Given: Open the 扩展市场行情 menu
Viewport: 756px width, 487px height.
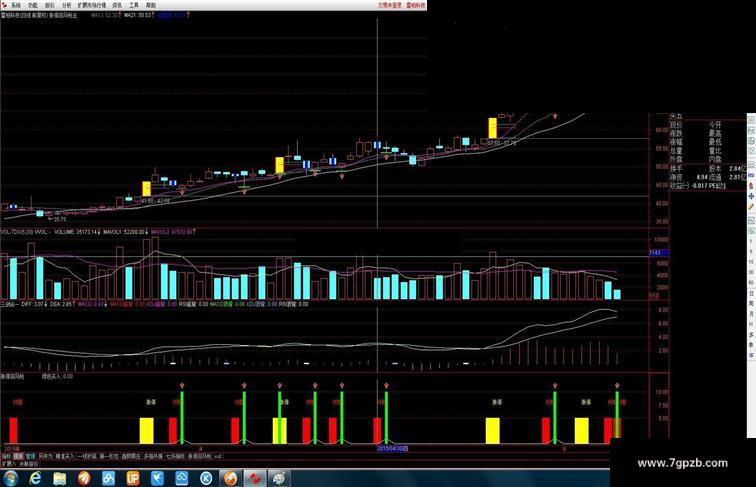Looking at the screenshot, I should pos(92,5).
